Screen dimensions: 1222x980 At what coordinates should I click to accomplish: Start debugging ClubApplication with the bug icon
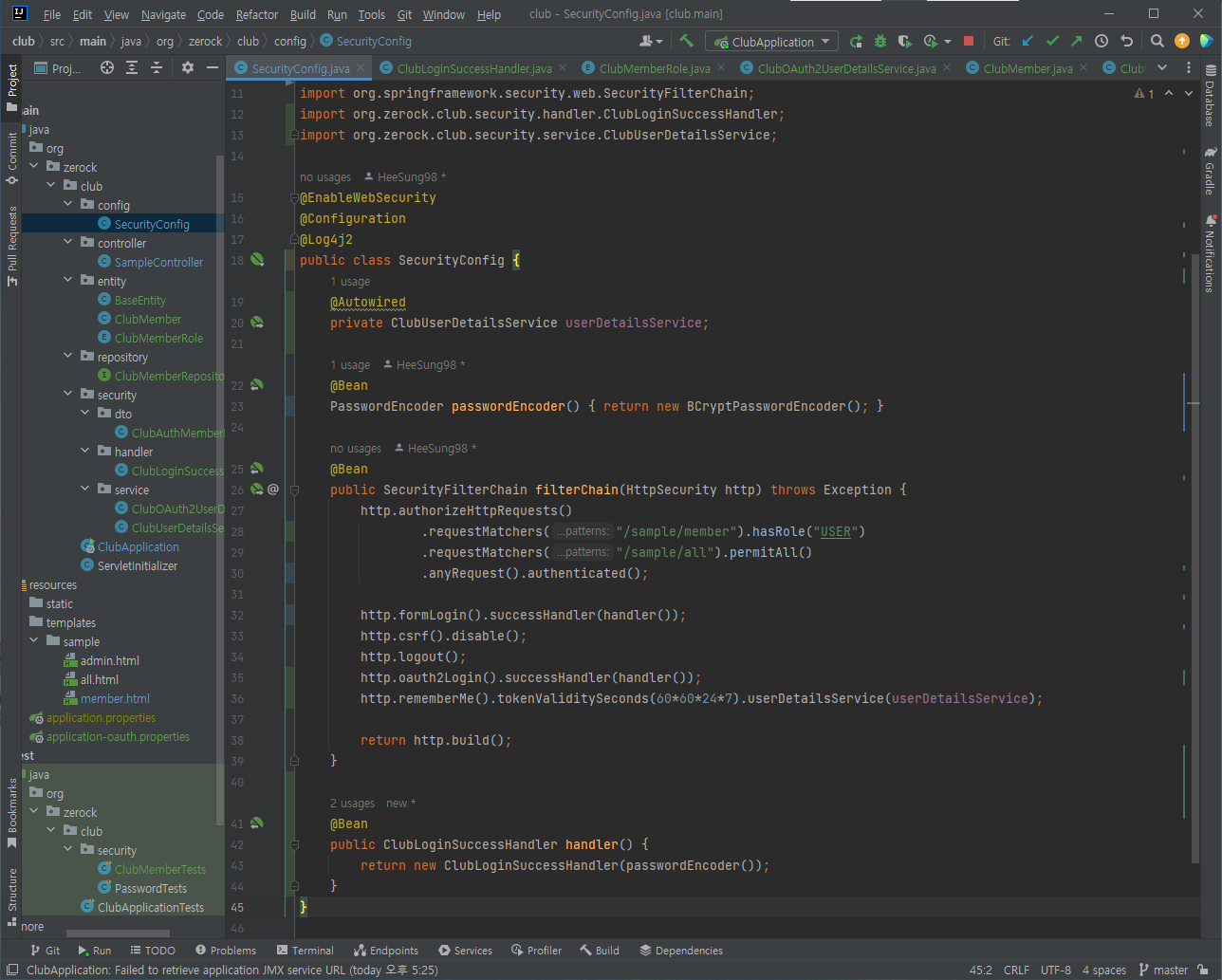coord(880,41)
